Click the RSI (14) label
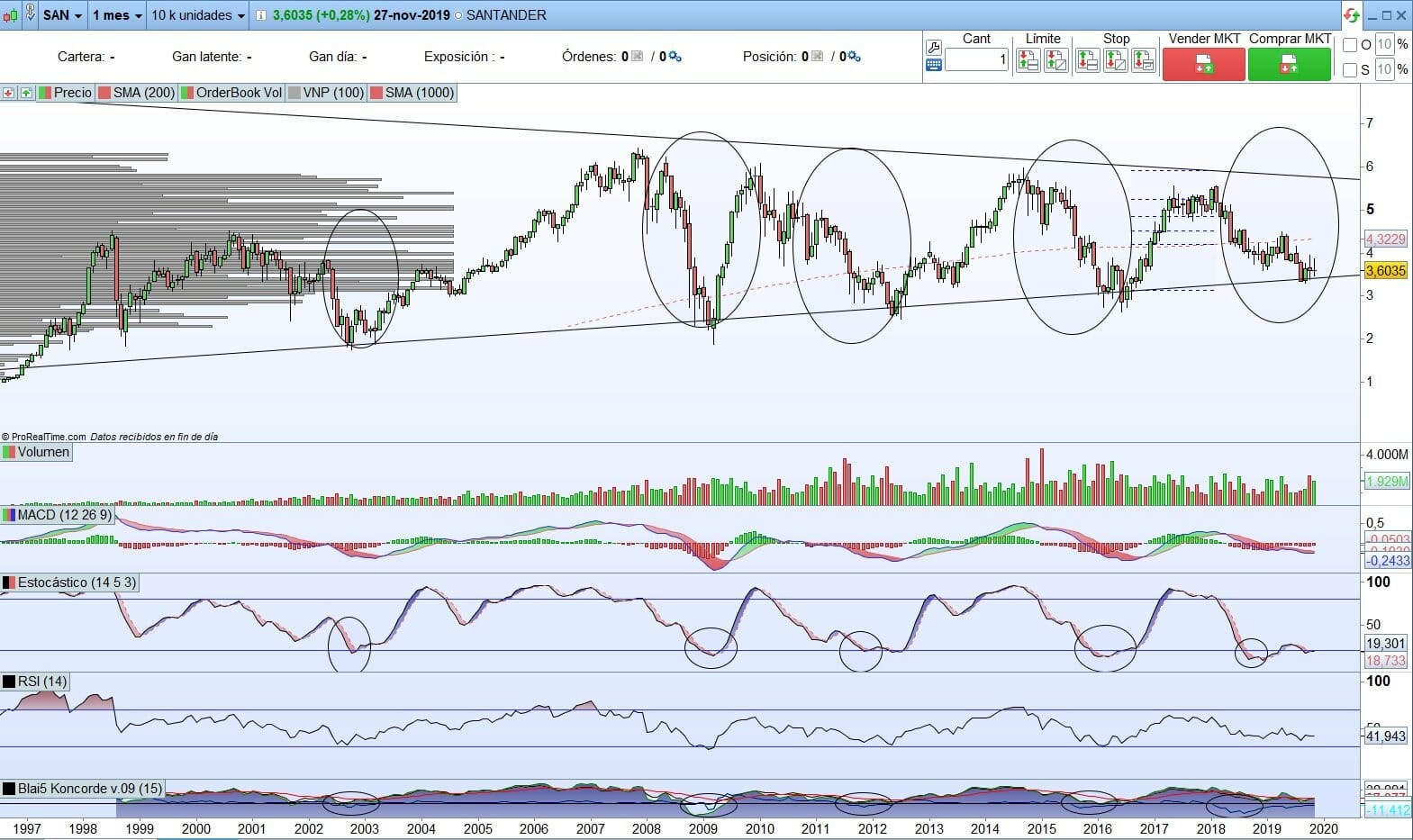The width and height of the screenshot is (1413, 840). [42, 682]
